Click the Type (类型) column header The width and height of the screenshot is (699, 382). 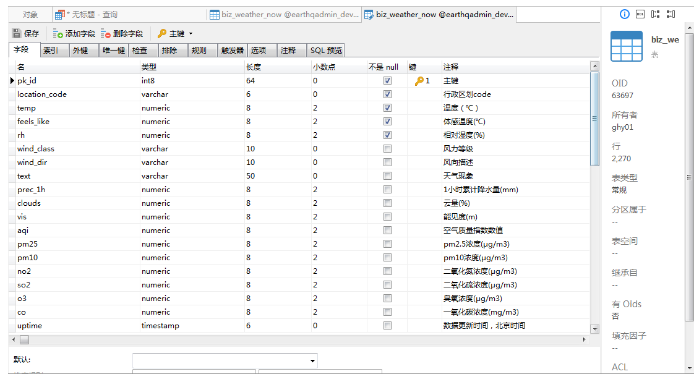click(x=192, y=67)
